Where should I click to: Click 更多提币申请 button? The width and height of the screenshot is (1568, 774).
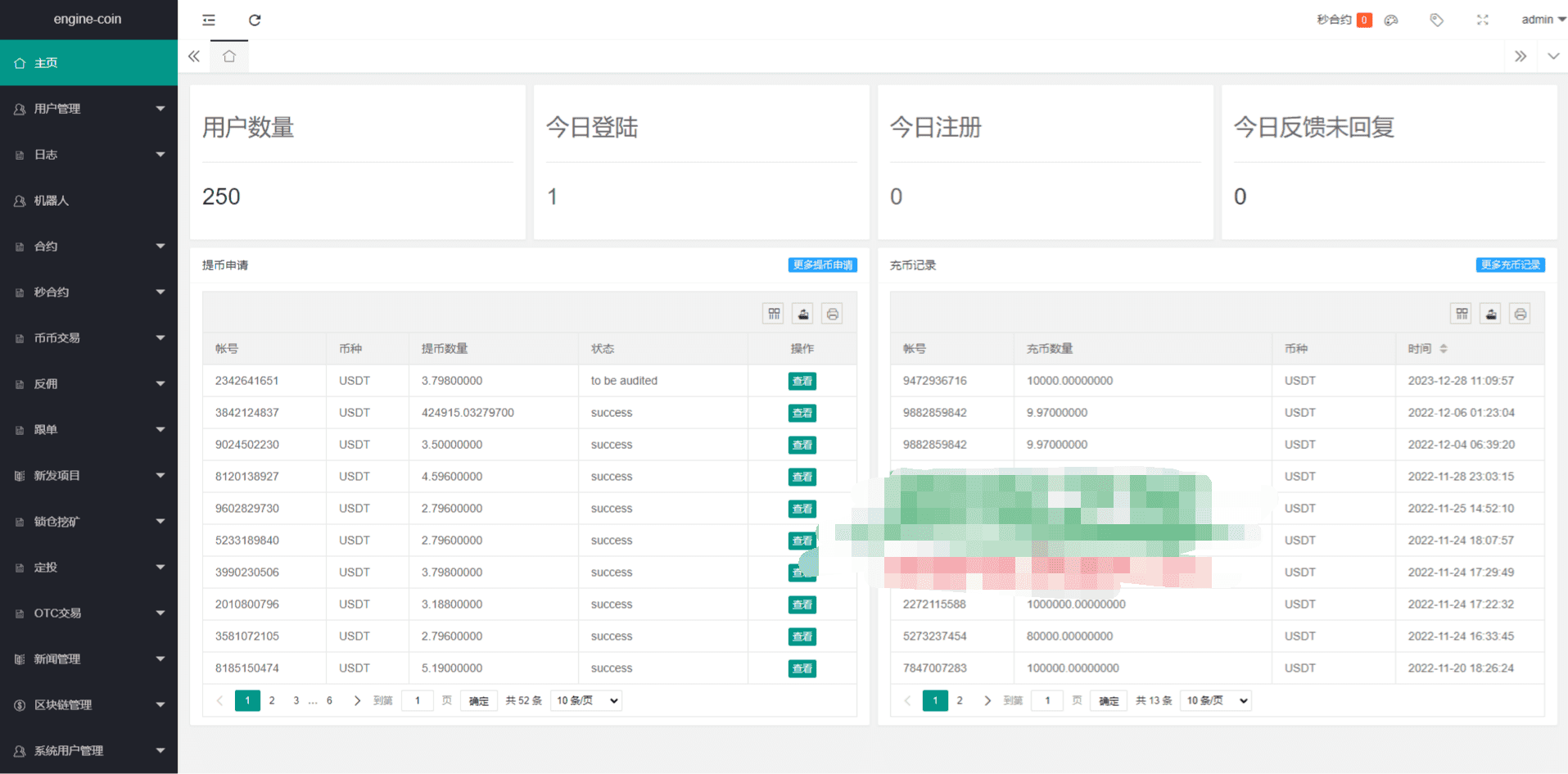822,265
